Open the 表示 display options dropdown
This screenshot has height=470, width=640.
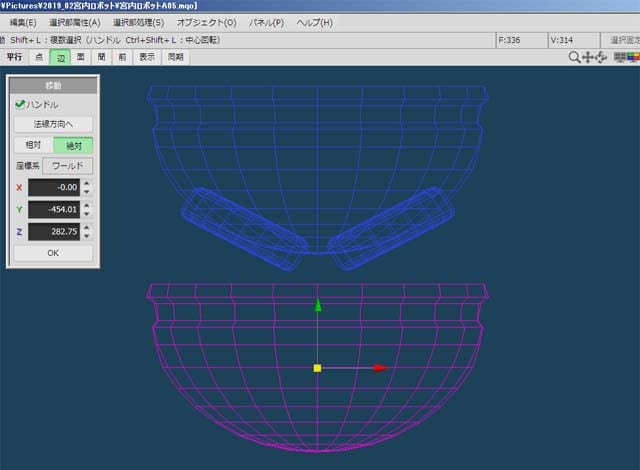[147, 57]
